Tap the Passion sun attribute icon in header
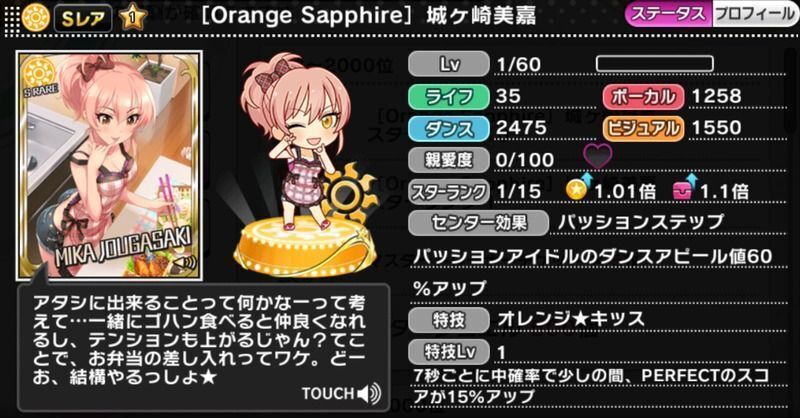800x418 pixels. coord(36,17)
